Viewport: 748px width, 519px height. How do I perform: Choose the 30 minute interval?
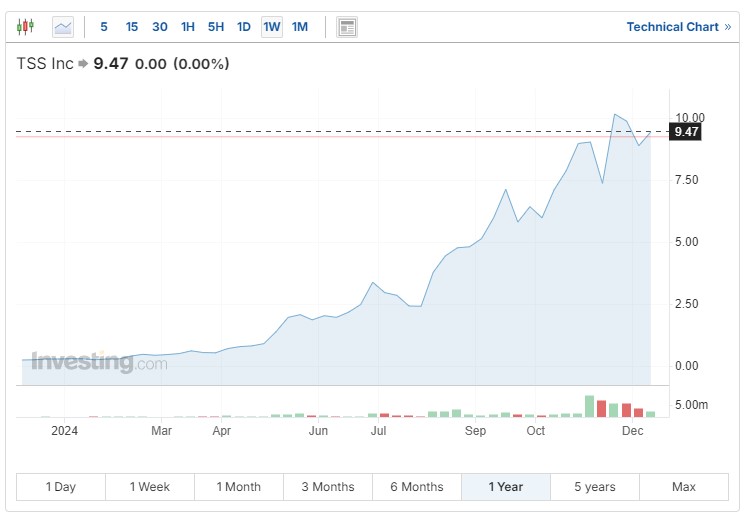pyautogui.click(x=160, y=27)
